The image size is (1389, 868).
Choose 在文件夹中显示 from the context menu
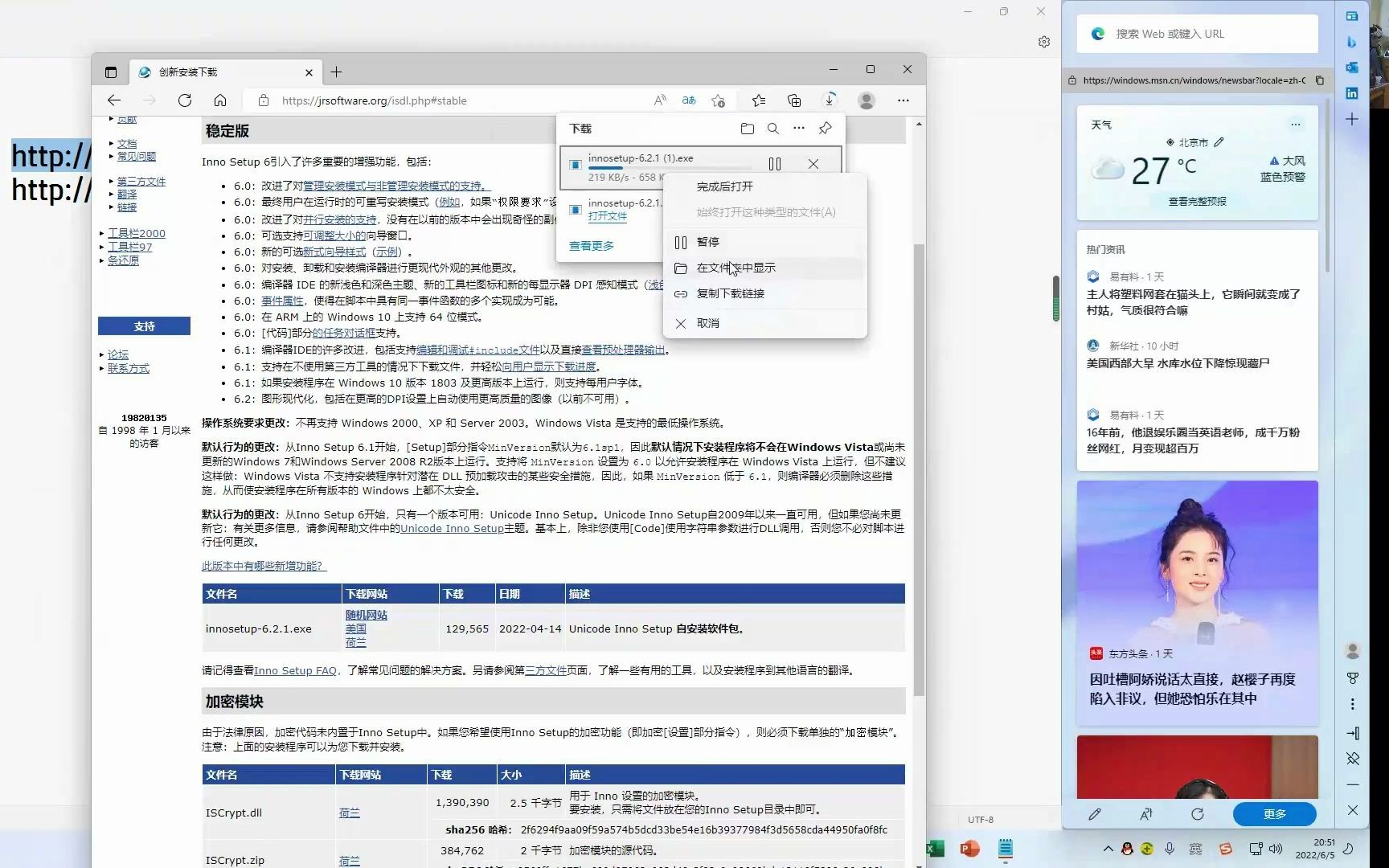765,268
